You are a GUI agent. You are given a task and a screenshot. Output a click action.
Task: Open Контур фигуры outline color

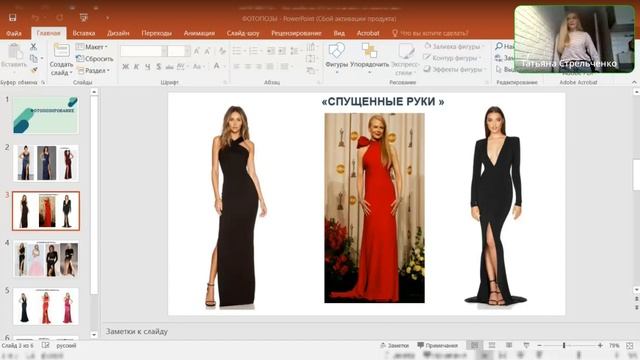tap(453, 58)
